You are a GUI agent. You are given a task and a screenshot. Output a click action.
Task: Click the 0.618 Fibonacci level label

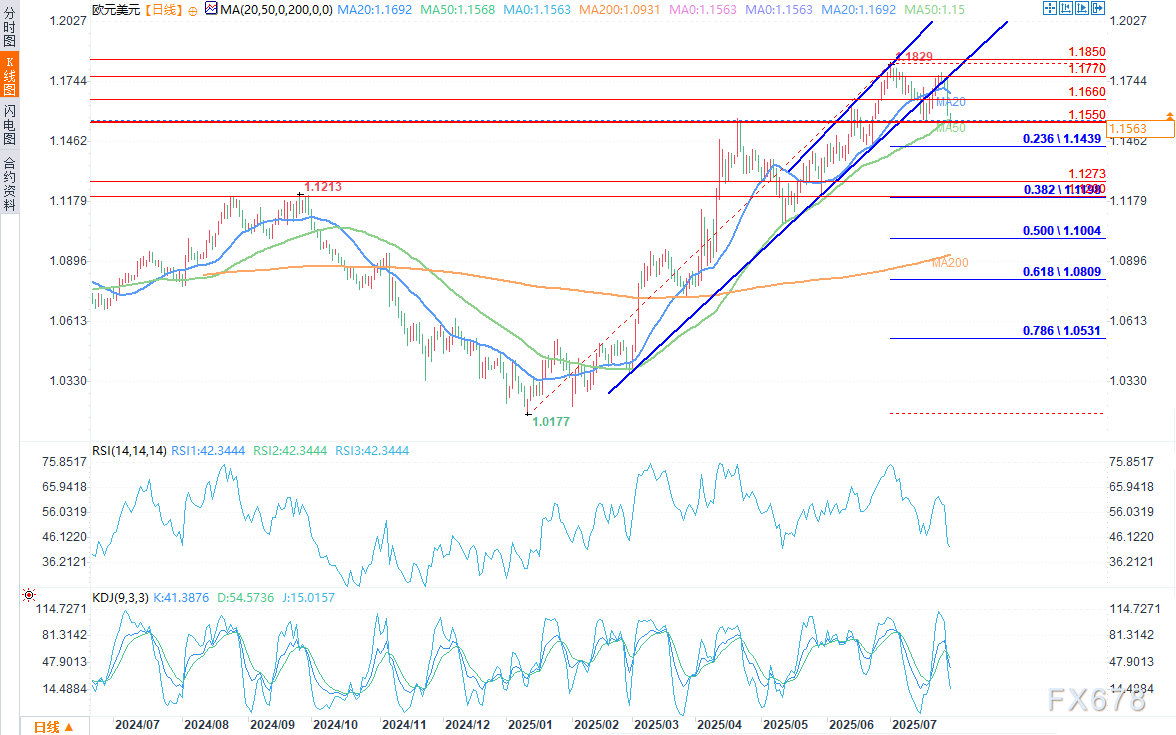coord(1061,271)
